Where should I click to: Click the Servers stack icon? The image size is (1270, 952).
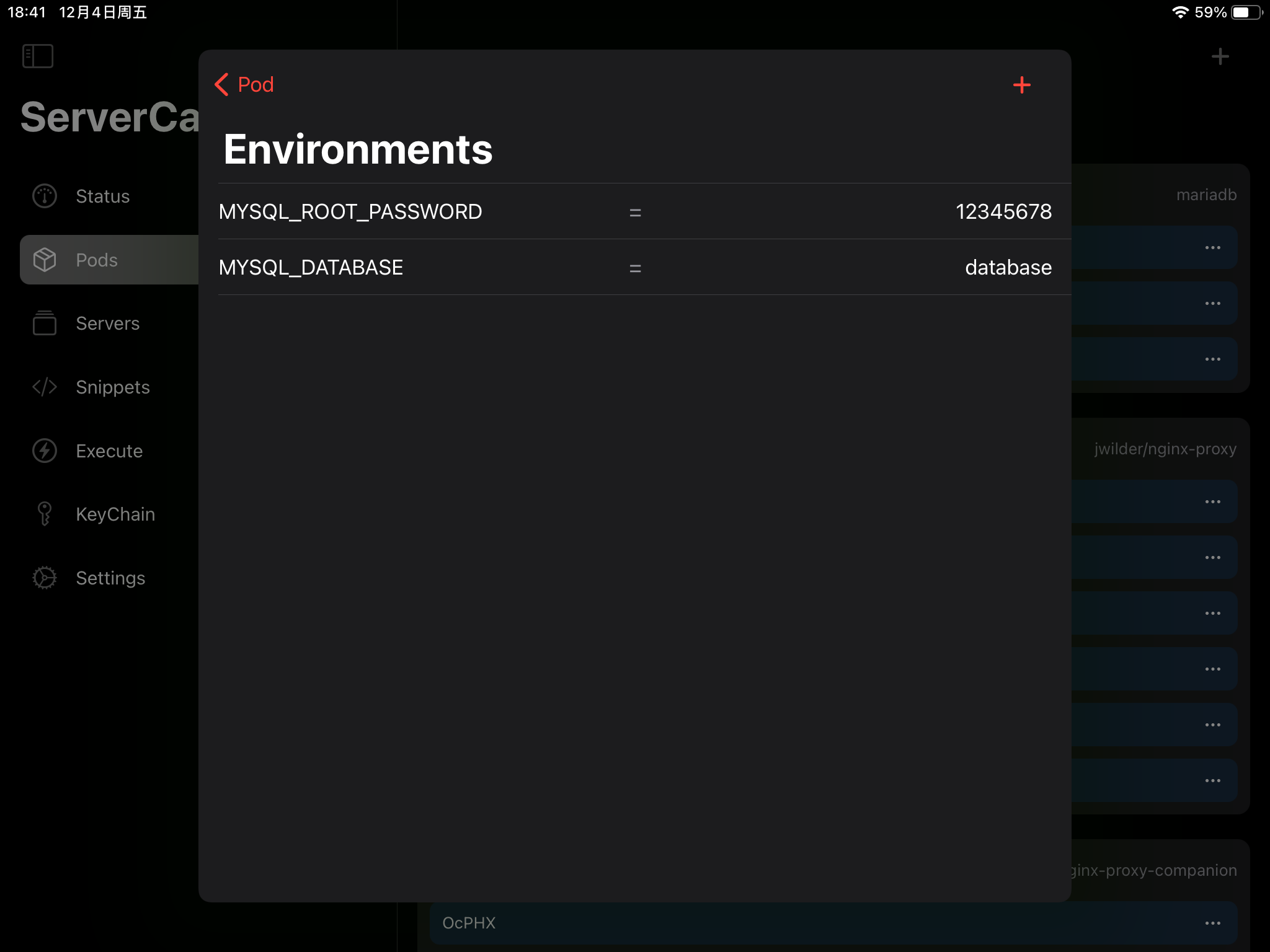pyautogui.click(x=44, y=323)
